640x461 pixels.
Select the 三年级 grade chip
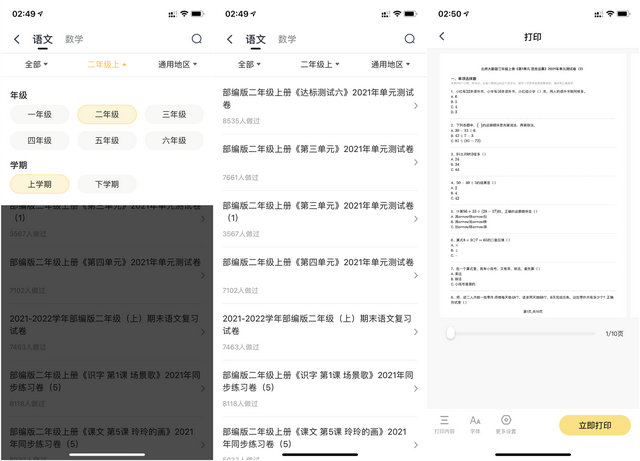coord(174,114)
